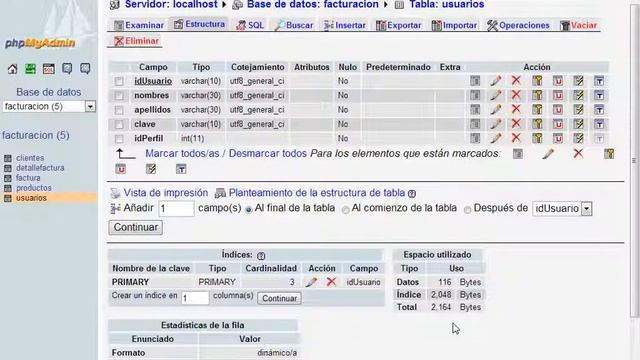
Task: Click Continuar button to create index
Action: [x=280, y=298]
